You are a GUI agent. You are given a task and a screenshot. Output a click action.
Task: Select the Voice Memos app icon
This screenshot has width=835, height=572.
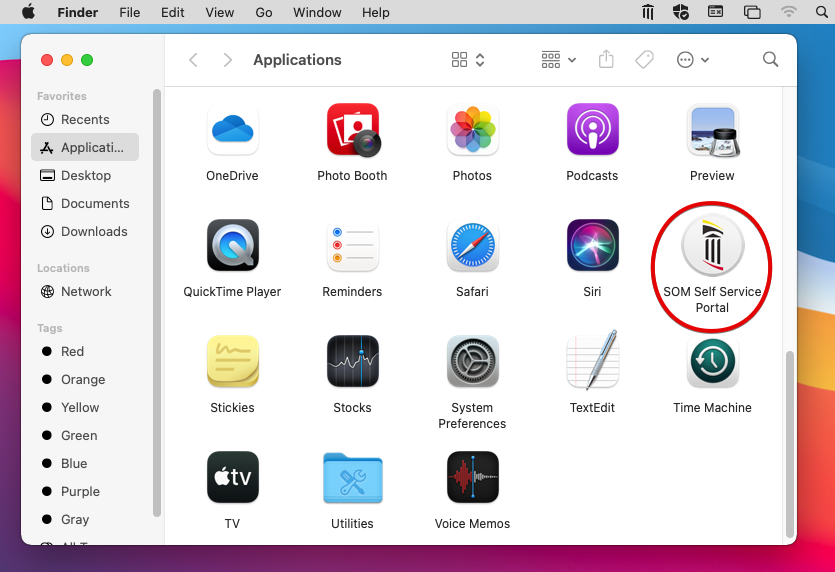coord(472,479)
